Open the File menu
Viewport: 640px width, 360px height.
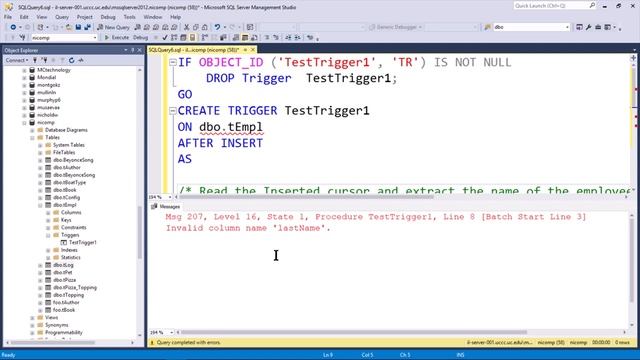coord(8,17)
